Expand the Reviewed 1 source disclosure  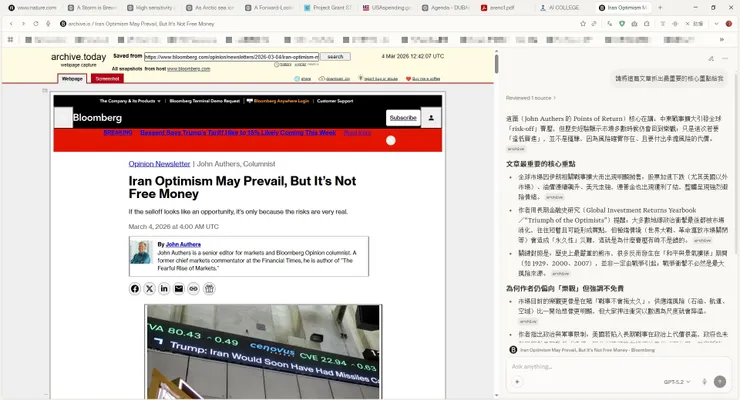531,98
